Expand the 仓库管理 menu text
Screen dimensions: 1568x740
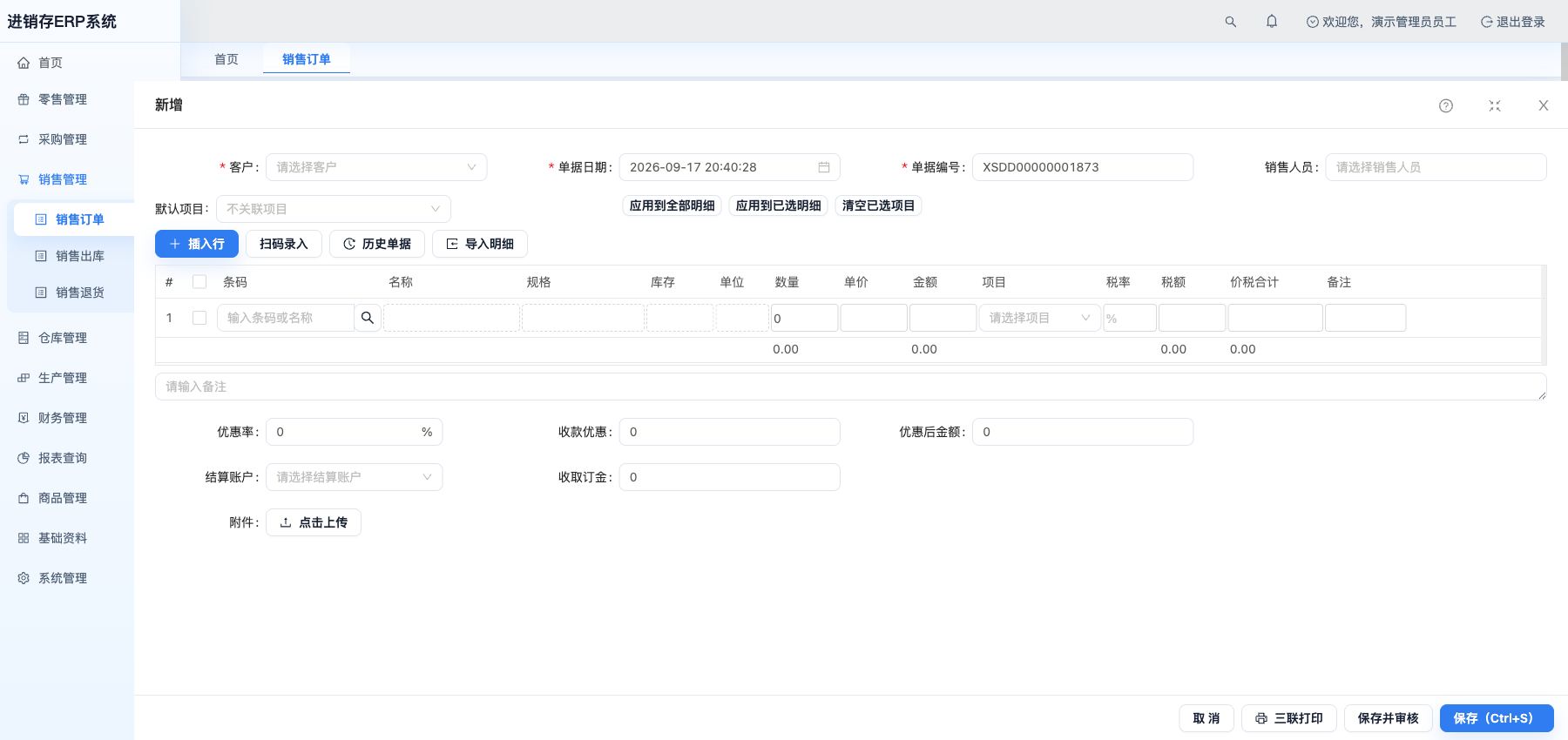click(63, 338)
